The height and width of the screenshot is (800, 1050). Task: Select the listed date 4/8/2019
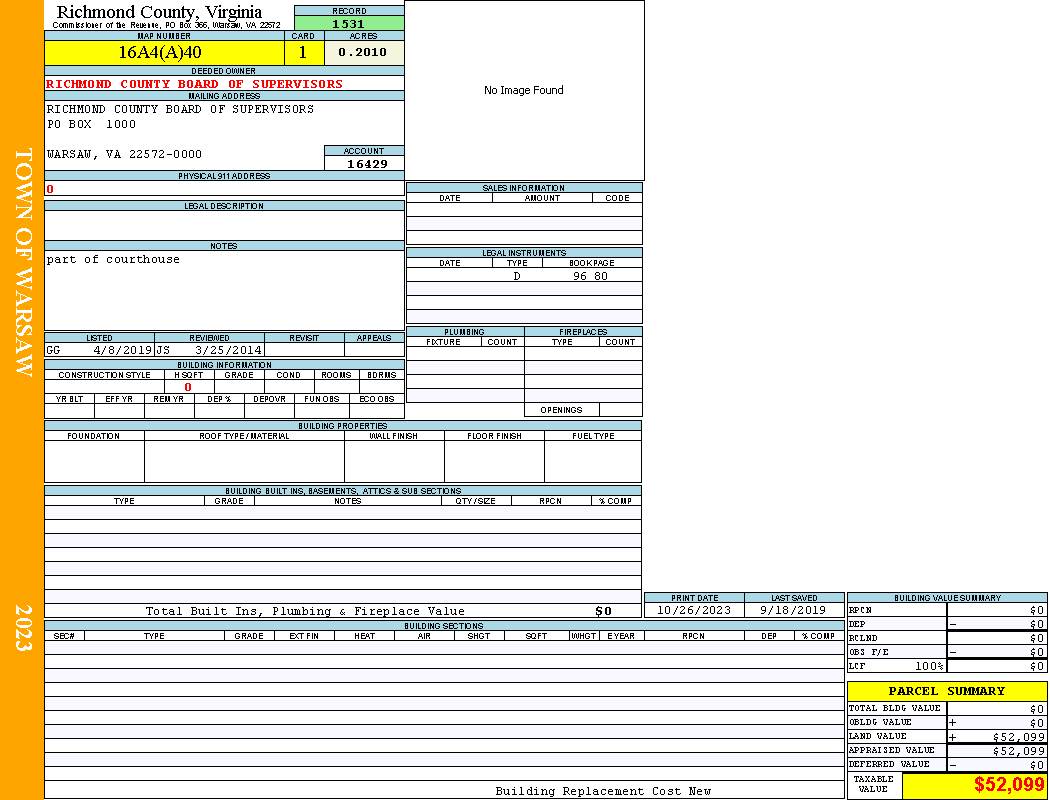tap(122, 351)
